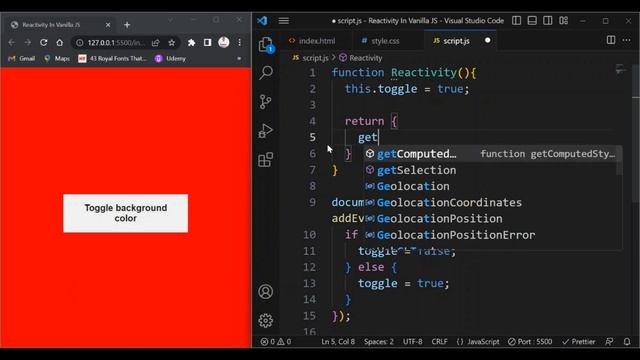
Task: Bookmark this page with the star
Action: [x=171, y=42]
